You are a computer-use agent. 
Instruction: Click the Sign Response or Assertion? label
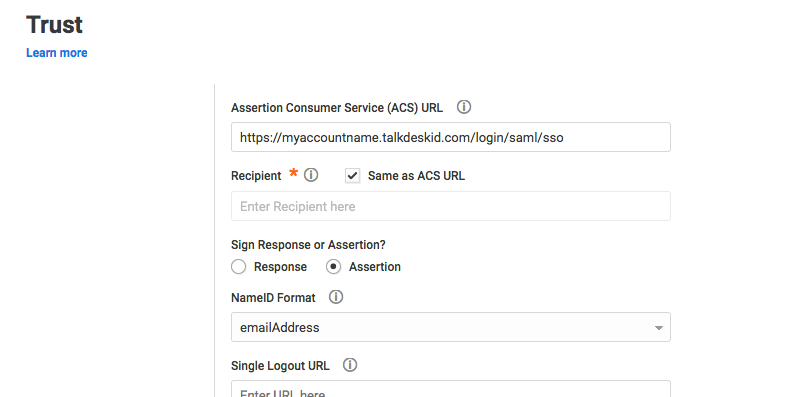[308, 245]
